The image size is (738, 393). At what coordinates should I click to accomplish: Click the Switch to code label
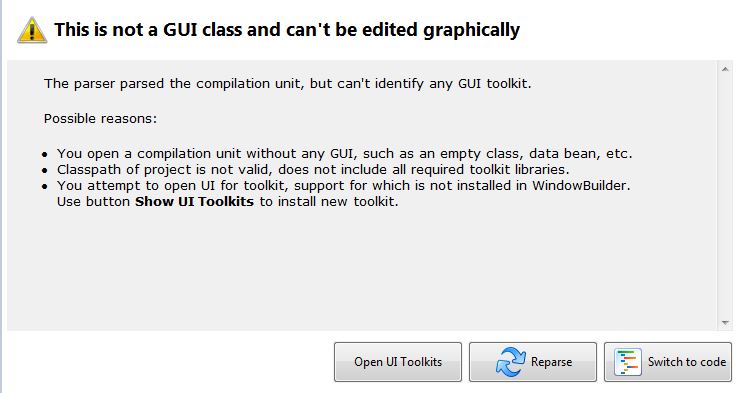pos(687,362)
